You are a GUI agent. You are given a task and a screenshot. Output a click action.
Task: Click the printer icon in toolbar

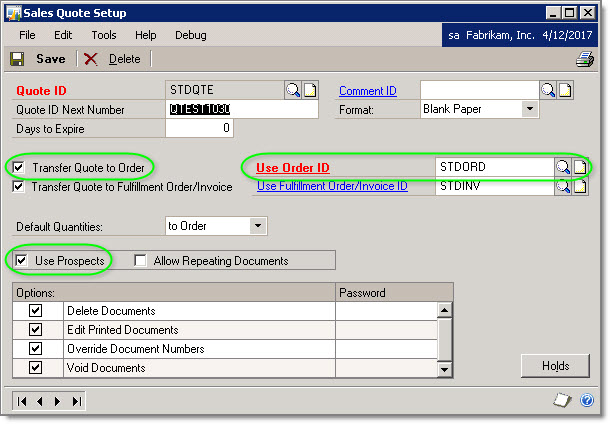click(x=585, y=60)
